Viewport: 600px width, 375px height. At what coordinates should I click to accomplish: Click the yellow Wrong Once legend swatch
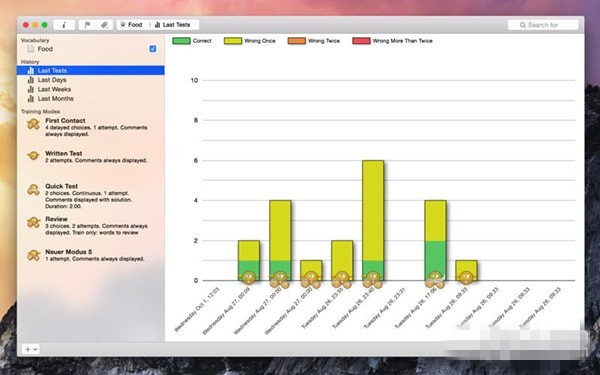click(233, 41)
